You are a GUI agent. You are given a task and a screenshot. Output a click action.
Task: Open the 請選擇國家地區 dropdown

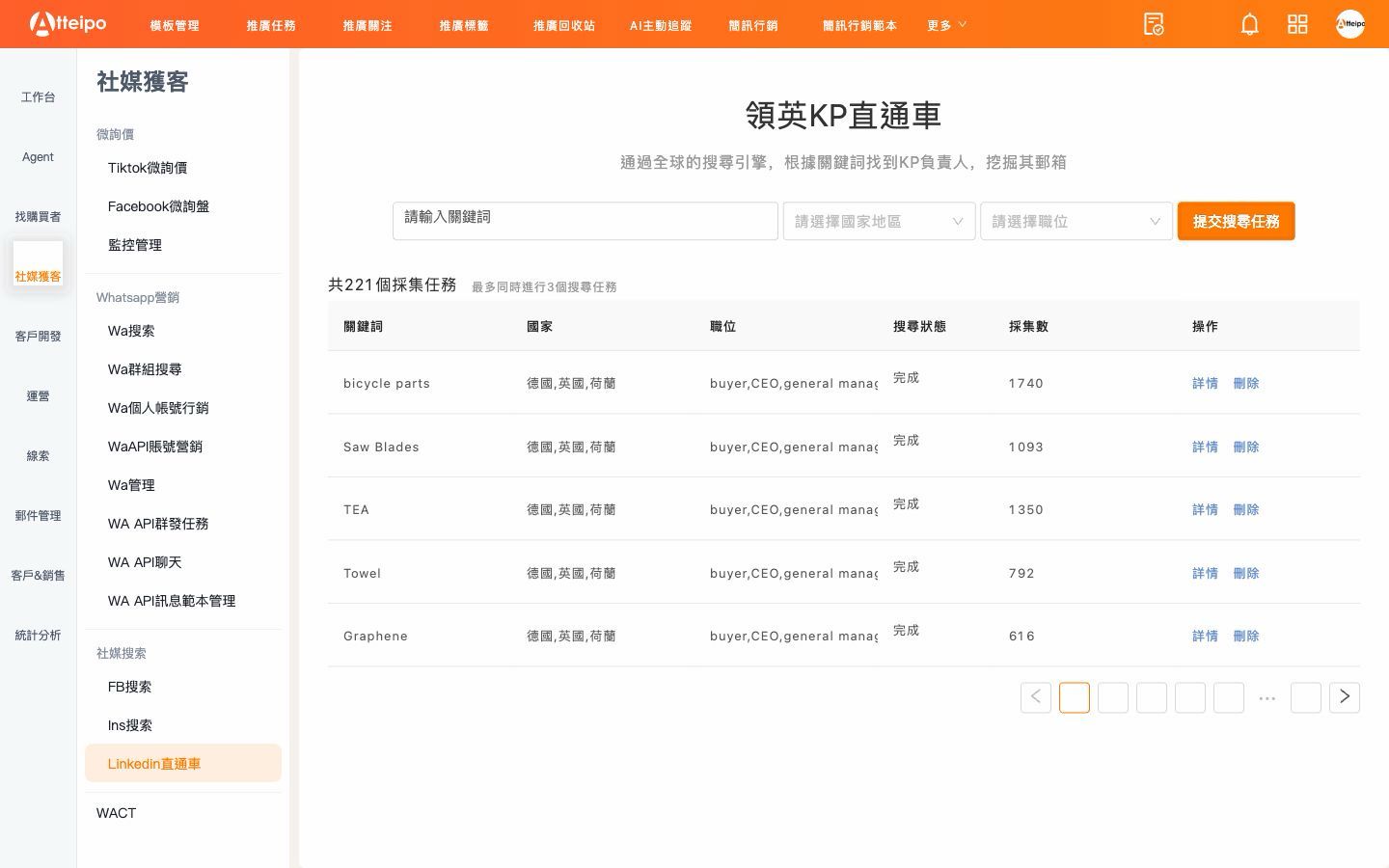pos(879,221)
